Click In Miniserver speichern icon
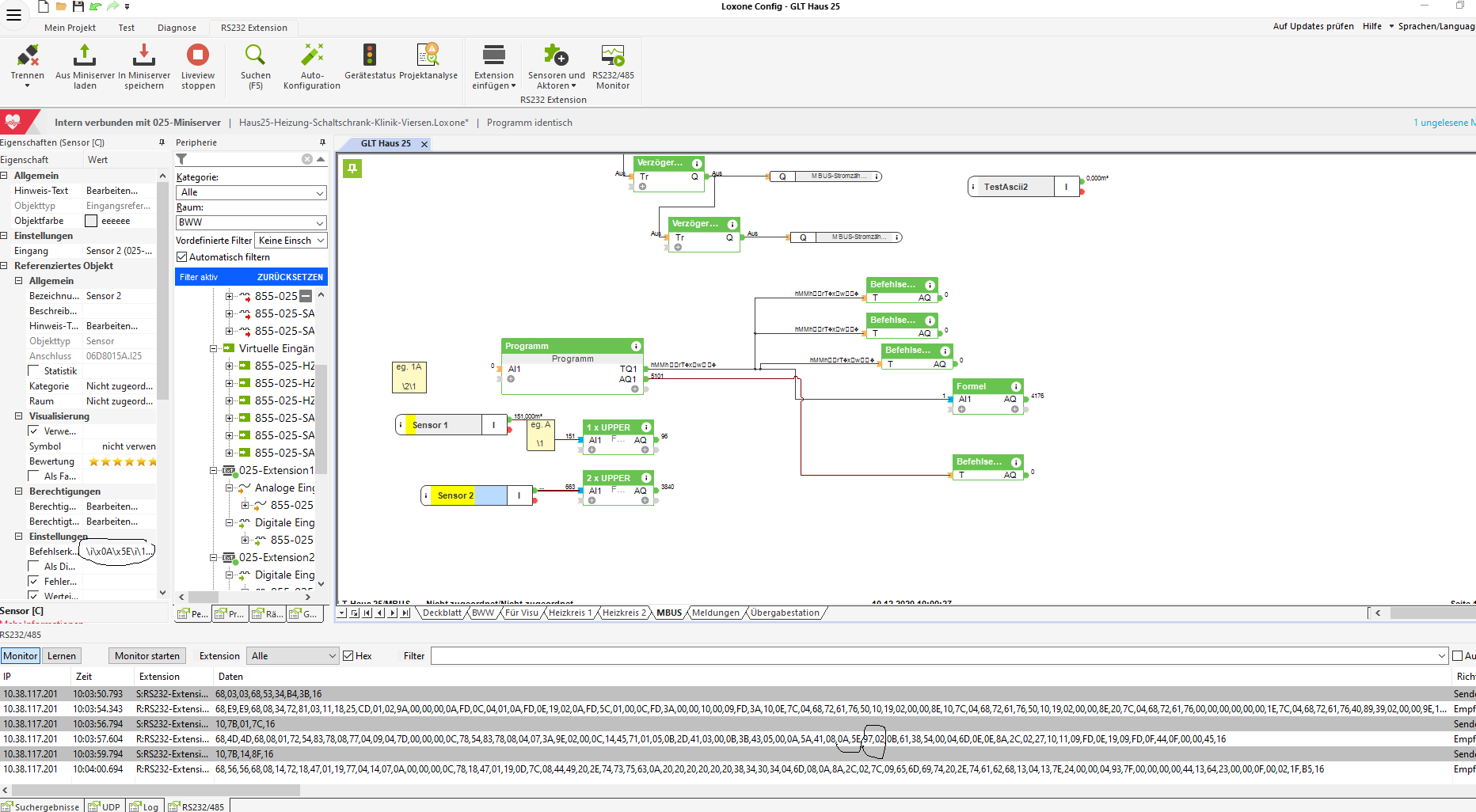The height and width of the screenshot is (812, 1476). click(143, 55)
